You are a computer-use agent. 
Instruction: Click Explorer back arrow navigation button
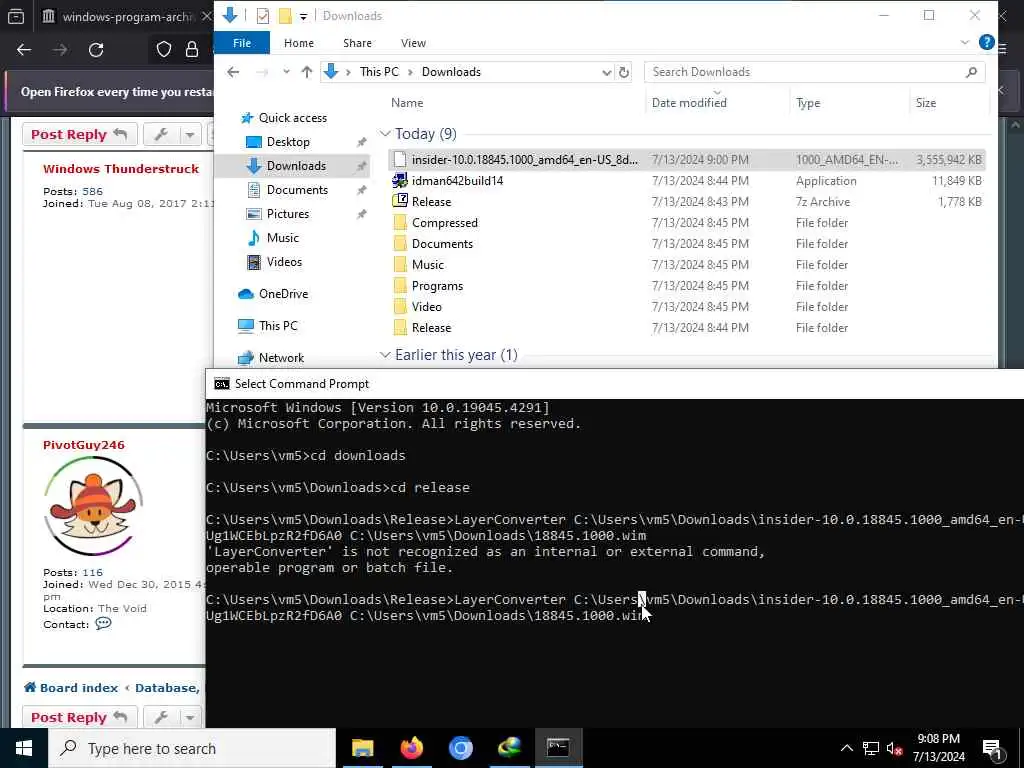(233, 72)
